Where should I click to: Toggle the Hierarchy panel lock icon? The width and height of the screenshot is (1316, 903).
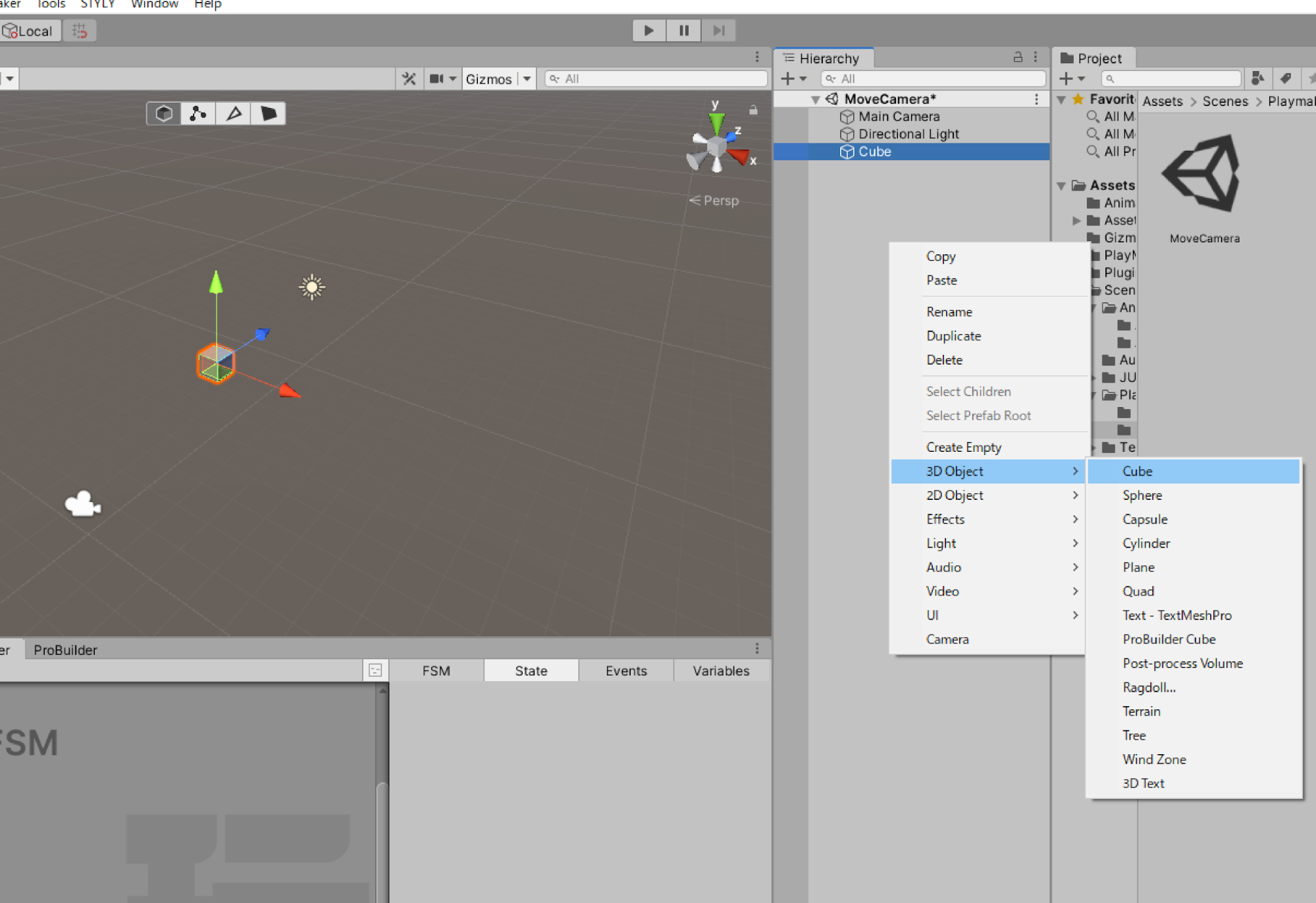[x=1018, y=57]
